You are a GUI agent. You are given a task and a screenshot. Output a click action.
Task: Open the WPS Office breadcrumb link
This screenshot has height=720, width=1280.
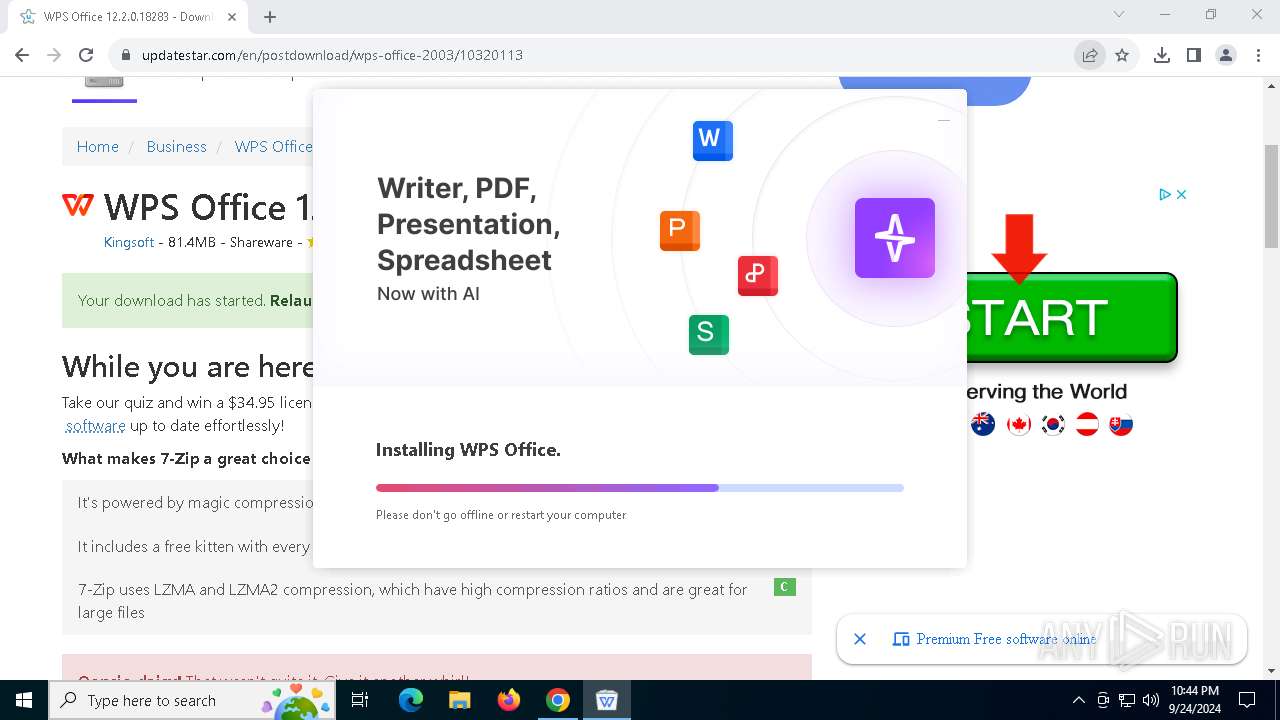click(273, 146)
